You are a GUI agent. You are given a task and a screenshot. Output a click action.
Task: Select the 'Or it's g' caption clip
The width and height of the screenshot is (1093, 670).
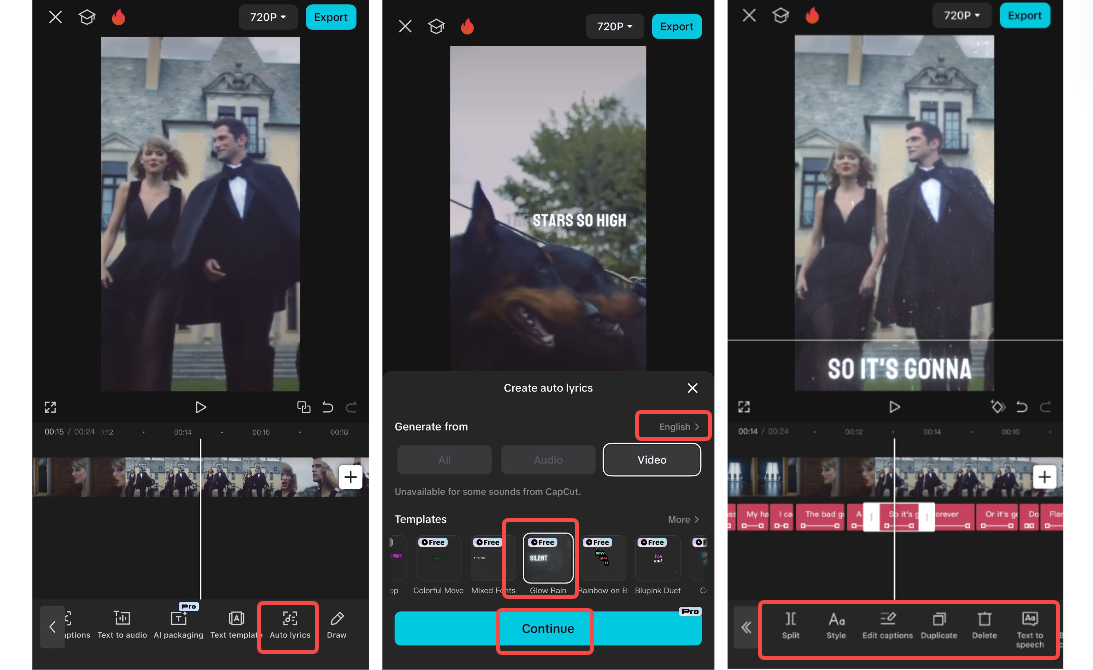(997, 517)
